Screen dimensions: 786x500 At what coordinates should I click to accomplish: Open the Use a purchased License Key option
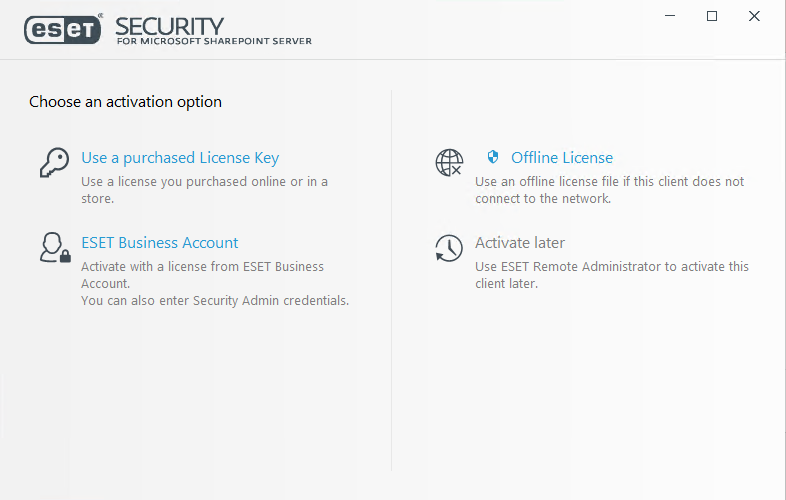click(180, 158)
